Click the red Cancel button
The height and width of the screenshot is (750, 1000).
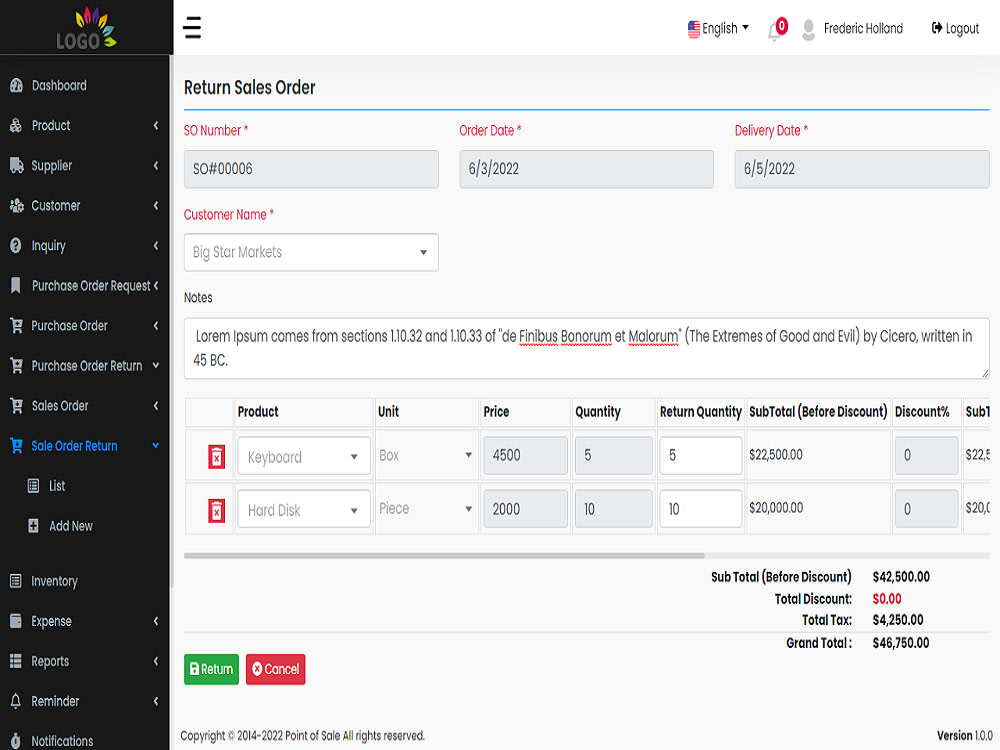(276, 669)
